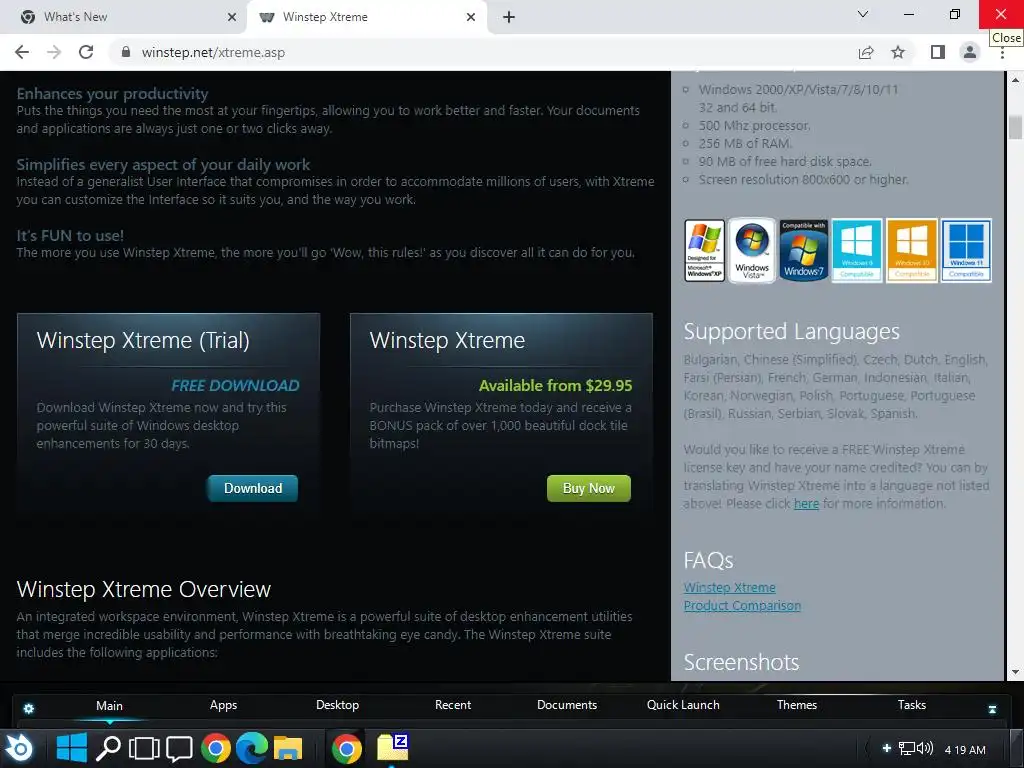Open taskbar search magnifier
The height and width of the screenshot is (768, 1024).
(x=108, y=748)
